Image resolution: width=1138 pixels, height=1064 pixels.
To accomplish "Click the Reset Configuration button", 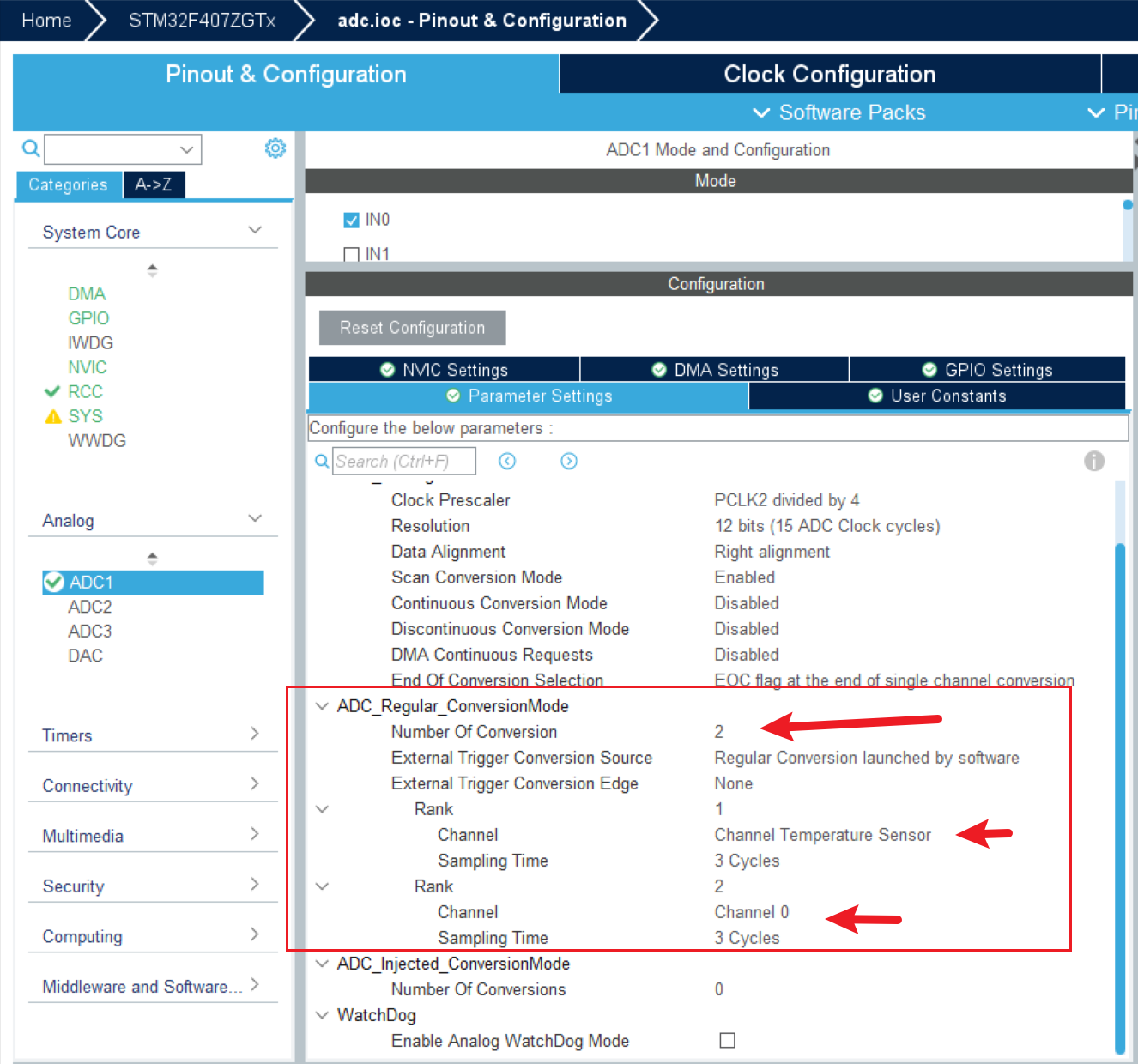I will [x=412, y=328].
